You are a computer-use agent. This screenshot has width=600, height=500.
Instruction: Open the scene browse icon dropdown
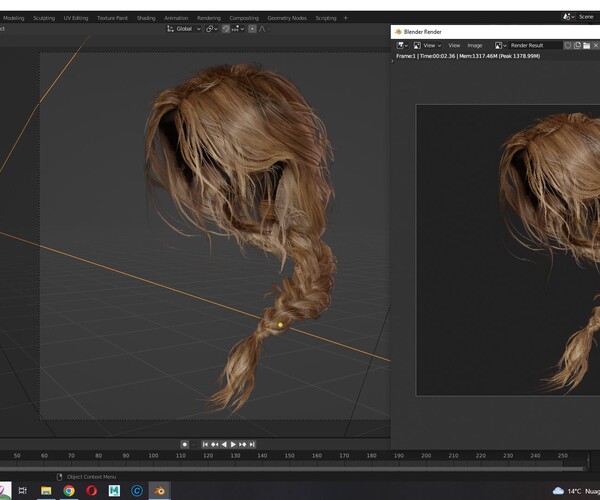[x=568, y=16]
